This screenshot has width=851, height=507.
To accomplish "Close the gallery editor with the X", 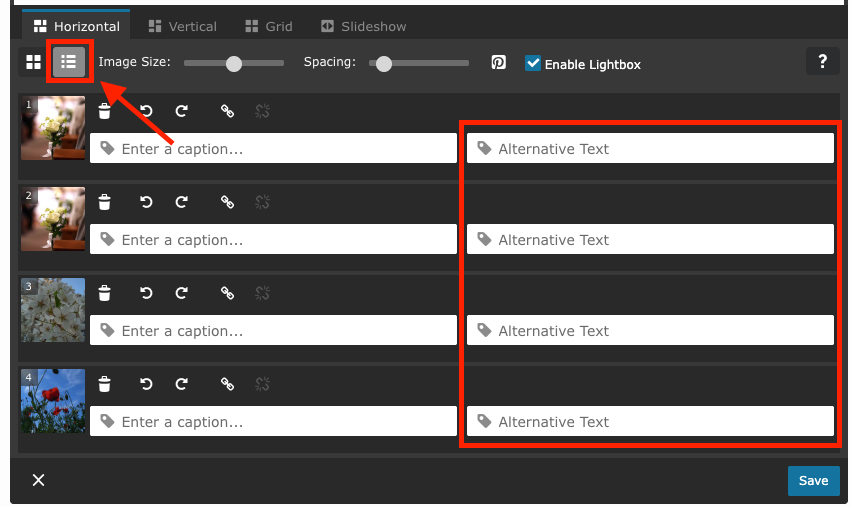I will click(x=38, y=480).
